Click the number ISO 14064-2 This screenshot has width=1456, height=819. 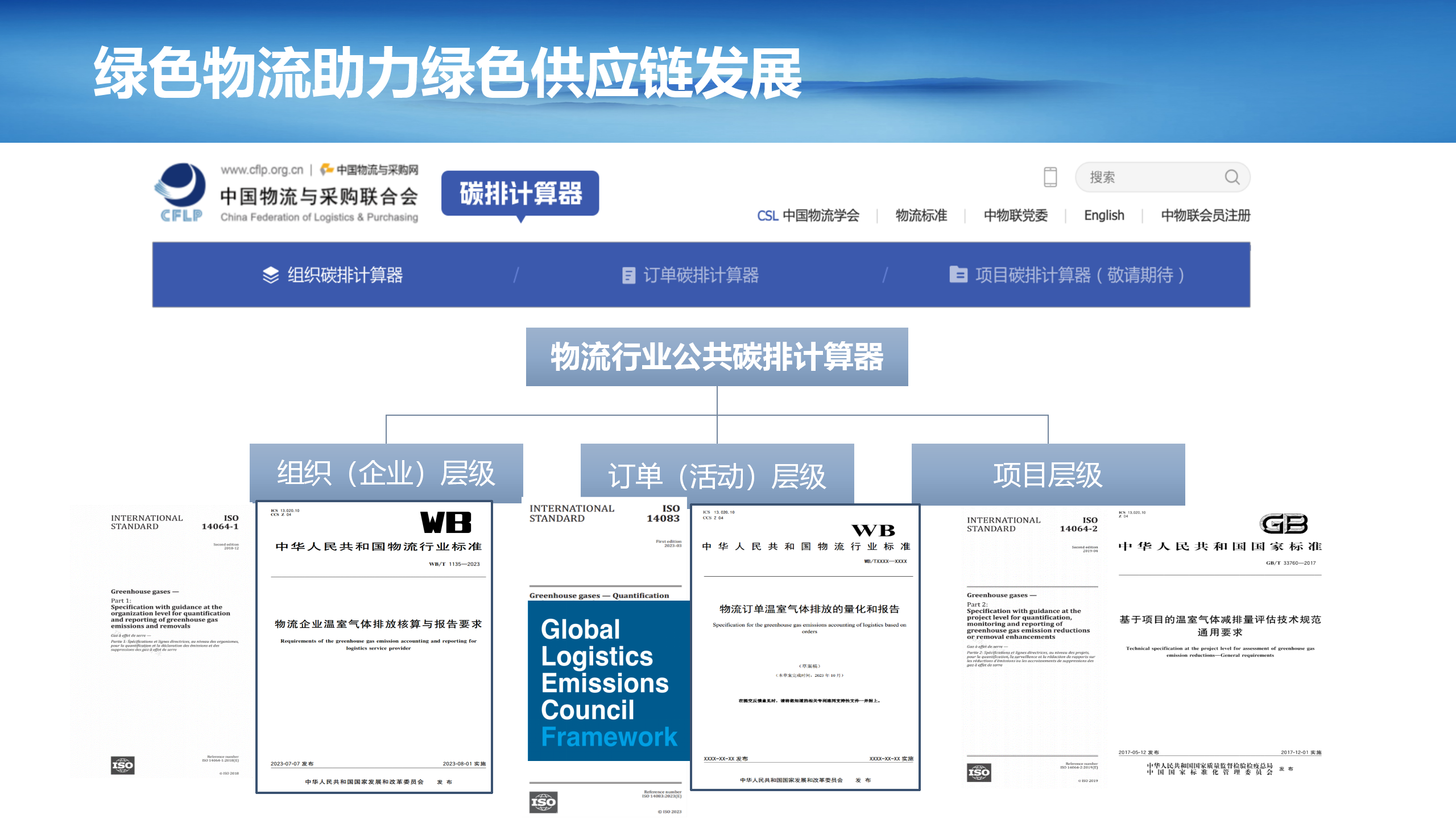(x=1078, y=524)
